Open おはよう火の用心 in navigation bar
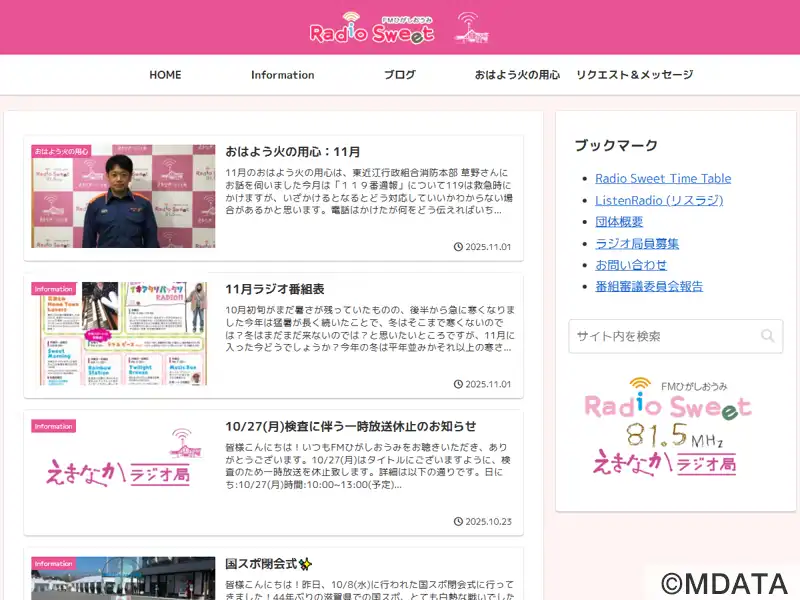The image size is (800, 600). (517, 75)
